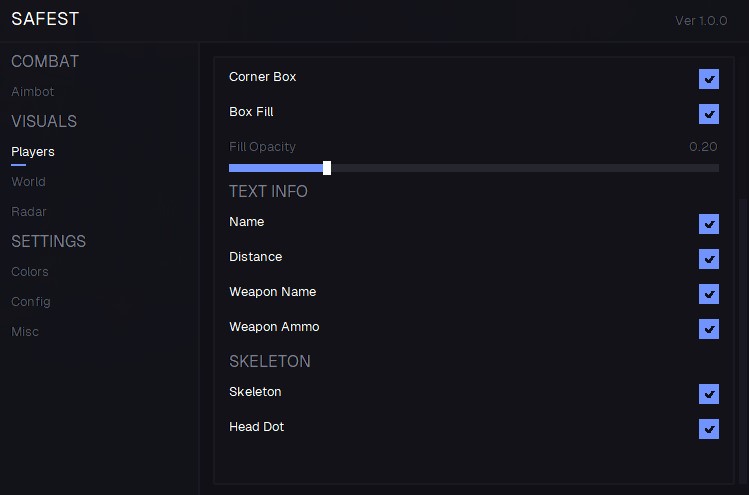The width and height of the screenshot is (749, 495).
Task: Uncheck the Head Dot checkbox
Action: tap(709, 429)
